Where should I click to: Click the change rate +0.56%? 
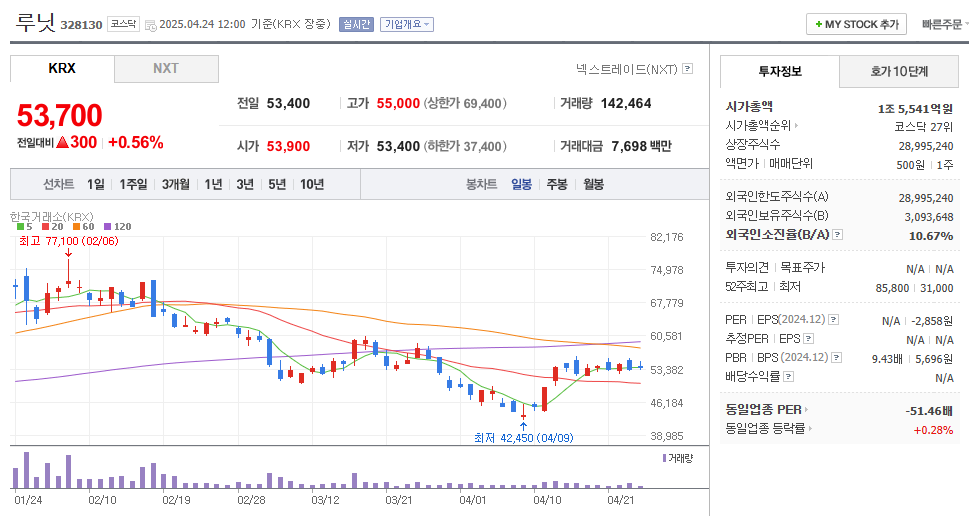point(135,143)
